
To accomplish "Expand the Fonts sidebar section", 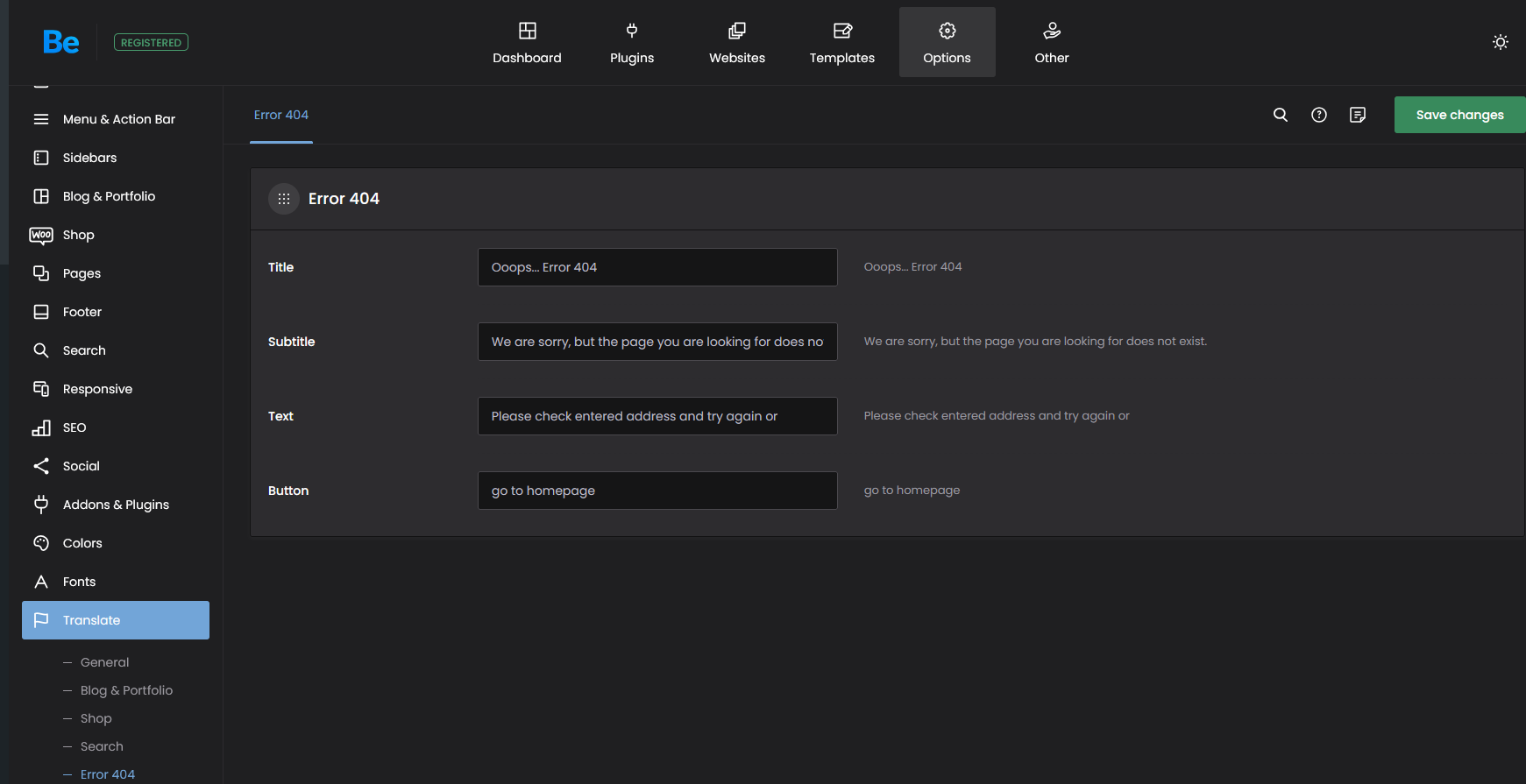I will coord(79,582).
